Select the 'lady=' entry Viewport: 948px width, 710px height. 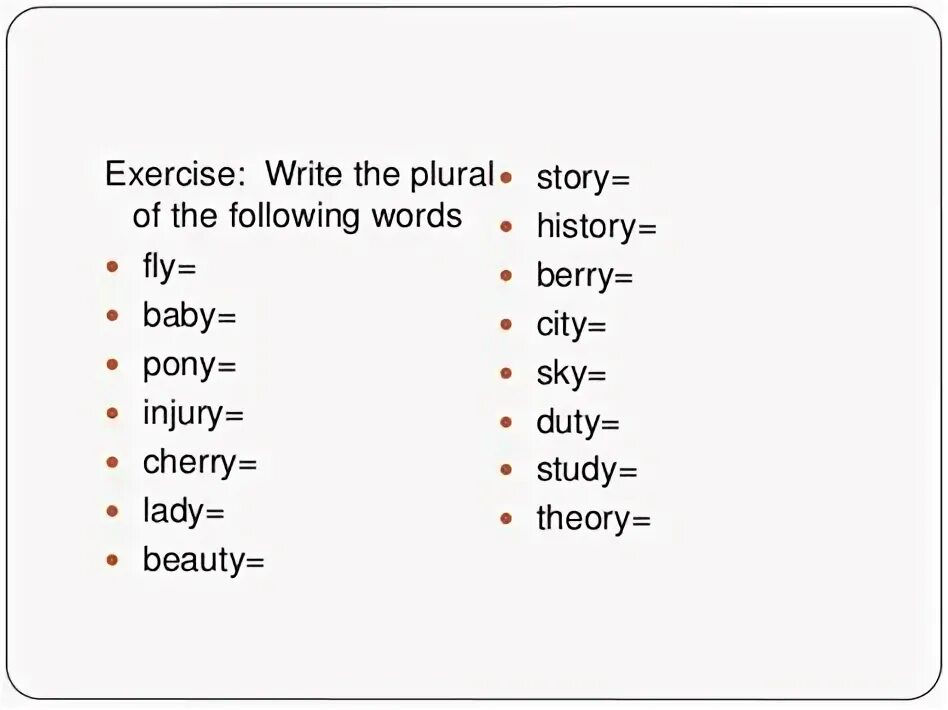point(184,511)
